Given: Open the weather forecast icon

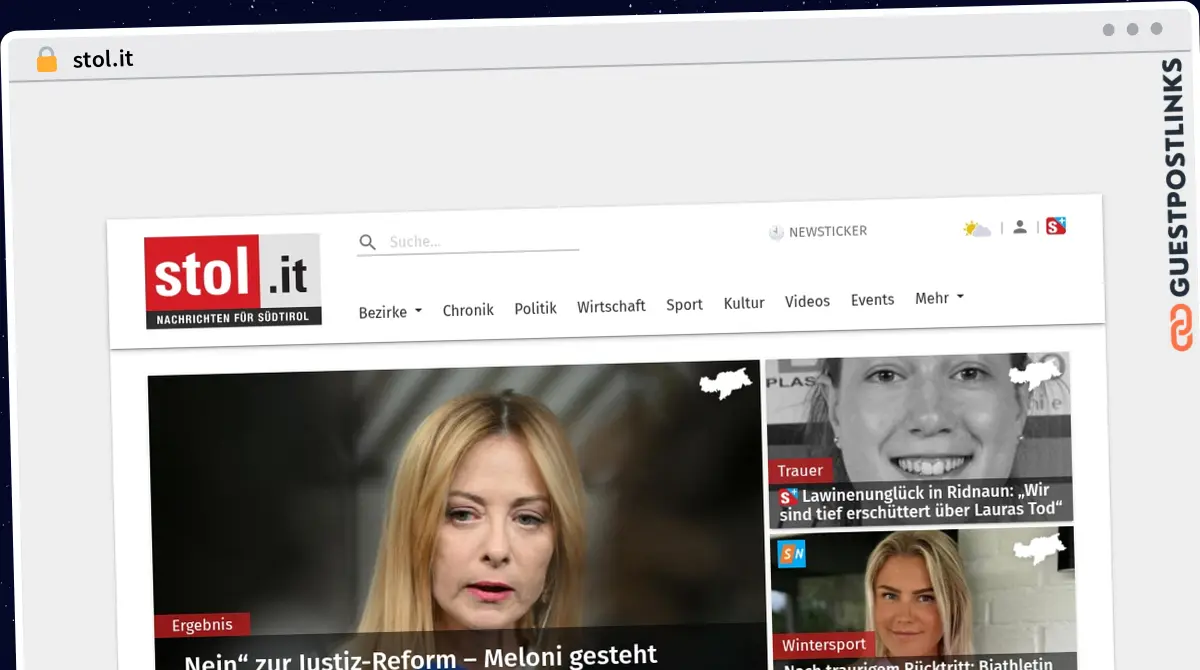Looking at the screenshot, I should [x=976, y=229].
